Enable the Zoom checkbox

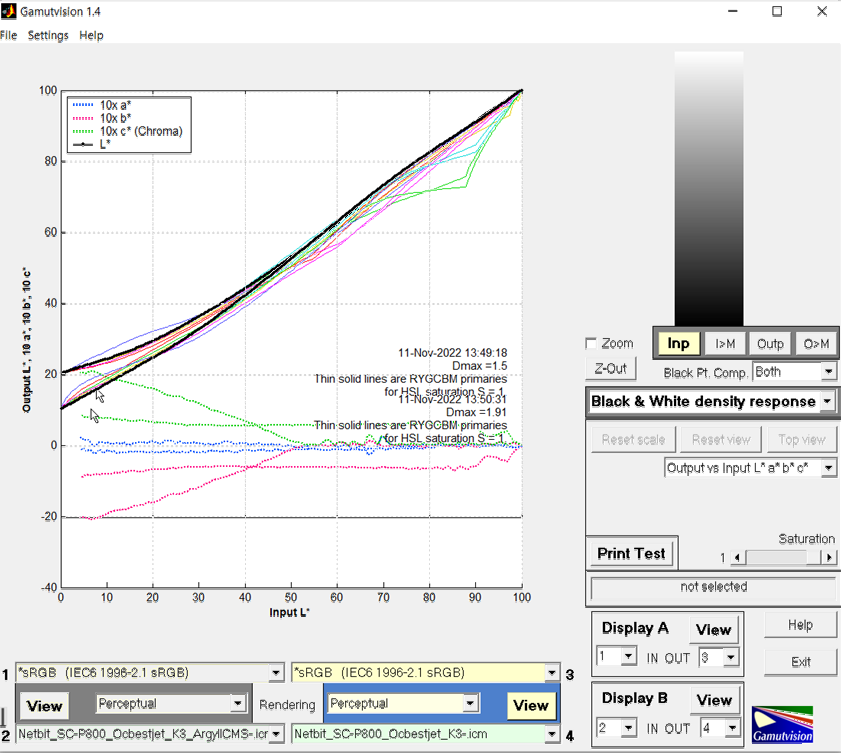coord(592,343)
